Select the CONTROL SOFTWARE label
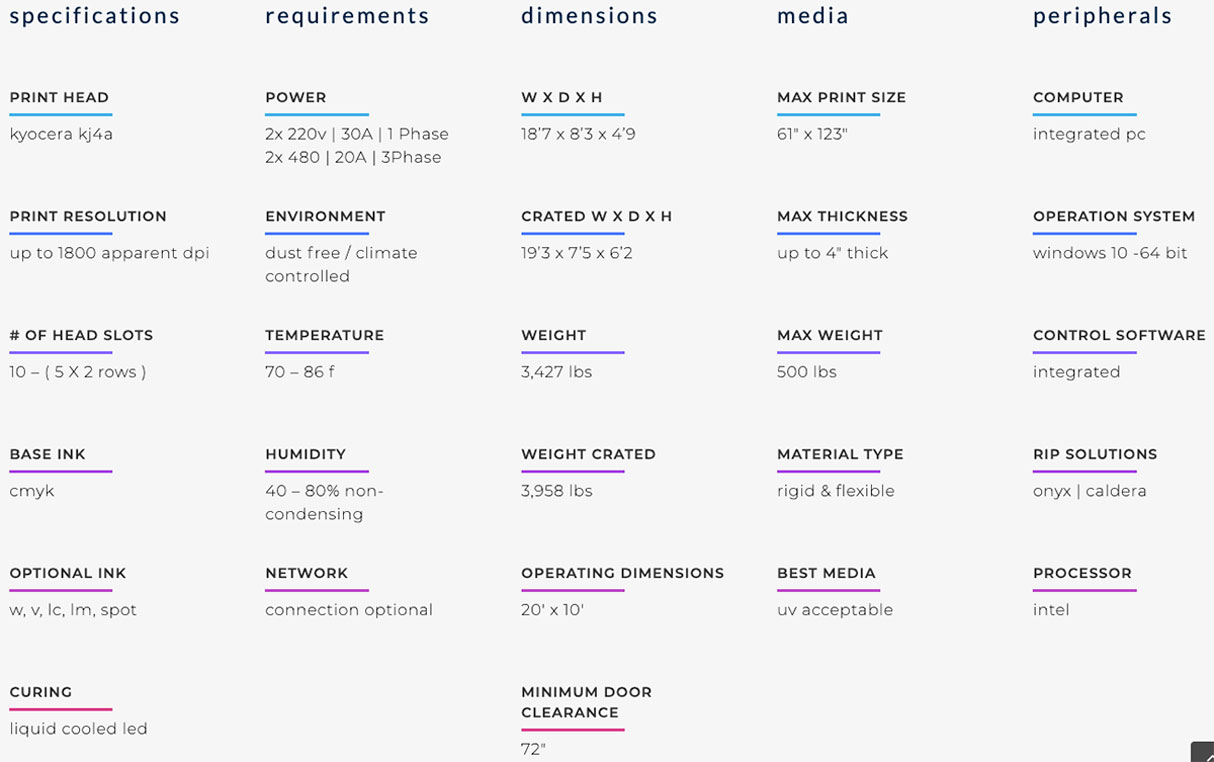 (x=1119, y=335)
